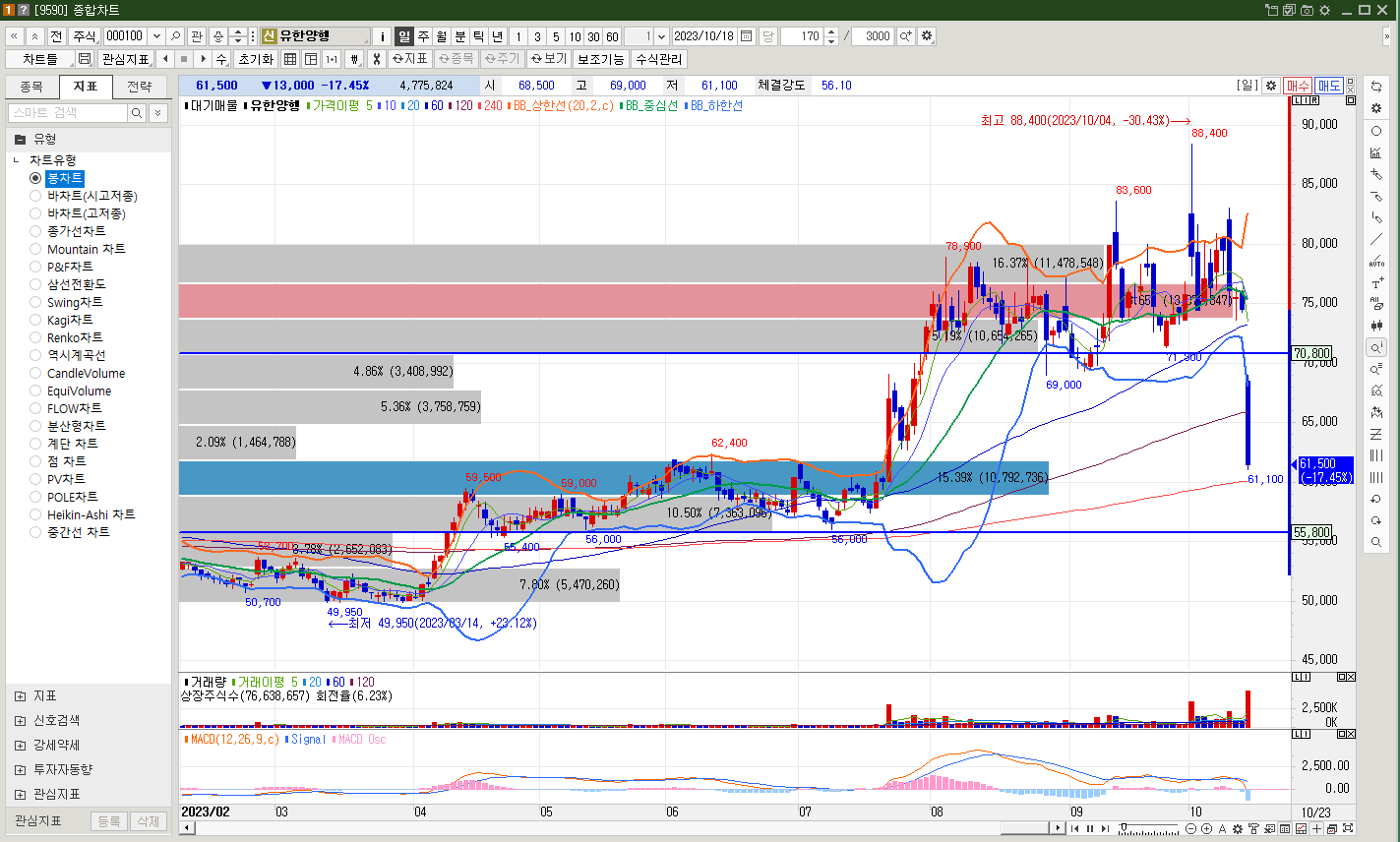Open the gear settings in the bottom toolbar
1400x842 pixels.
pos(1238,829)
